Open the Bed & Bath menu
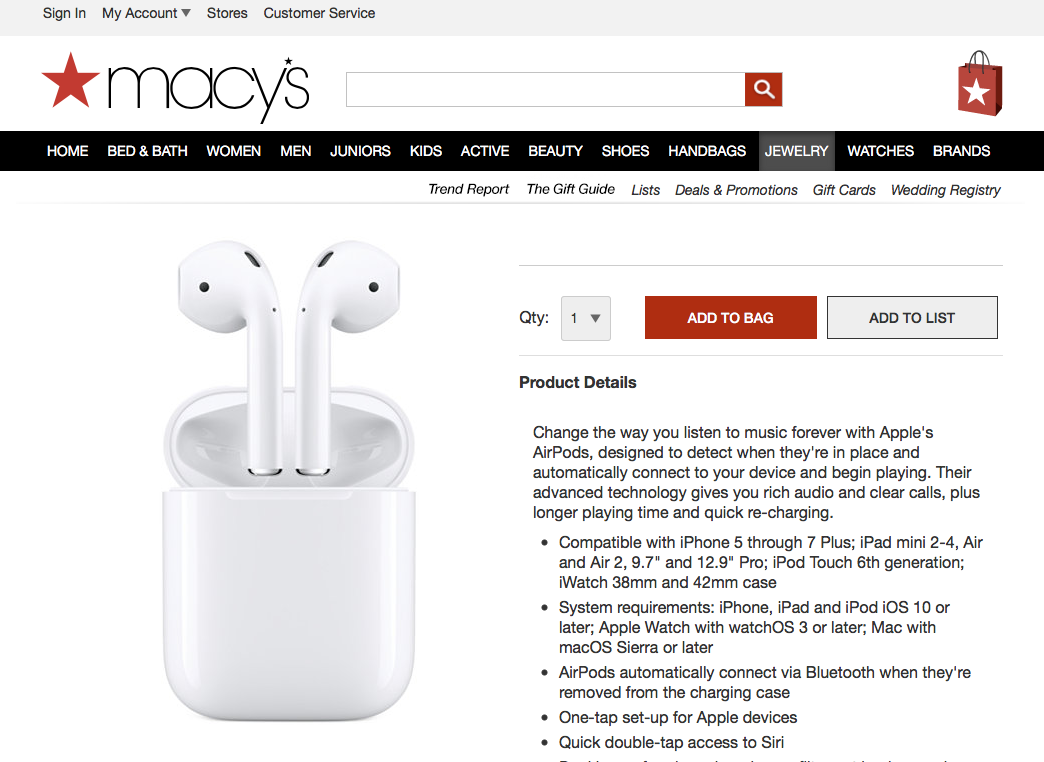This screenshot has width=1044, height=762. pyautogui.click(x=147, y=151)
